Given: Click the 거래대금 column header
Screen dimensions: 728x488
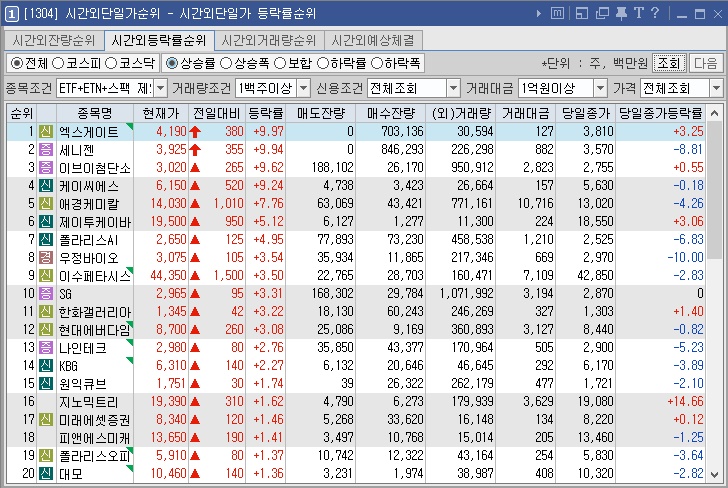Looking at the screenshot, I should coord(526,113).
